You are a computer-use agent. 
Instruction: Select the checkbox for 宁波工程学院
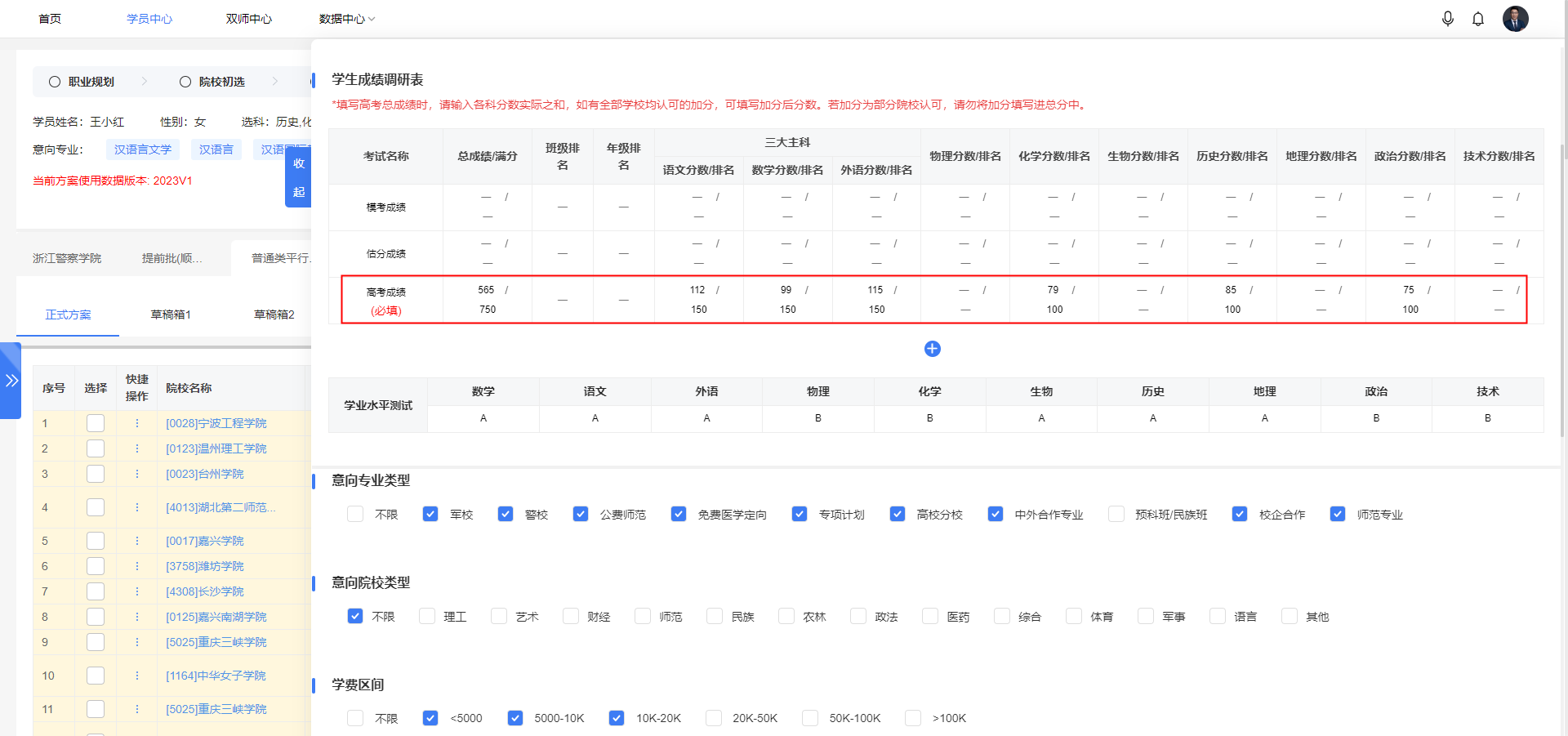[x=96, y=422]
